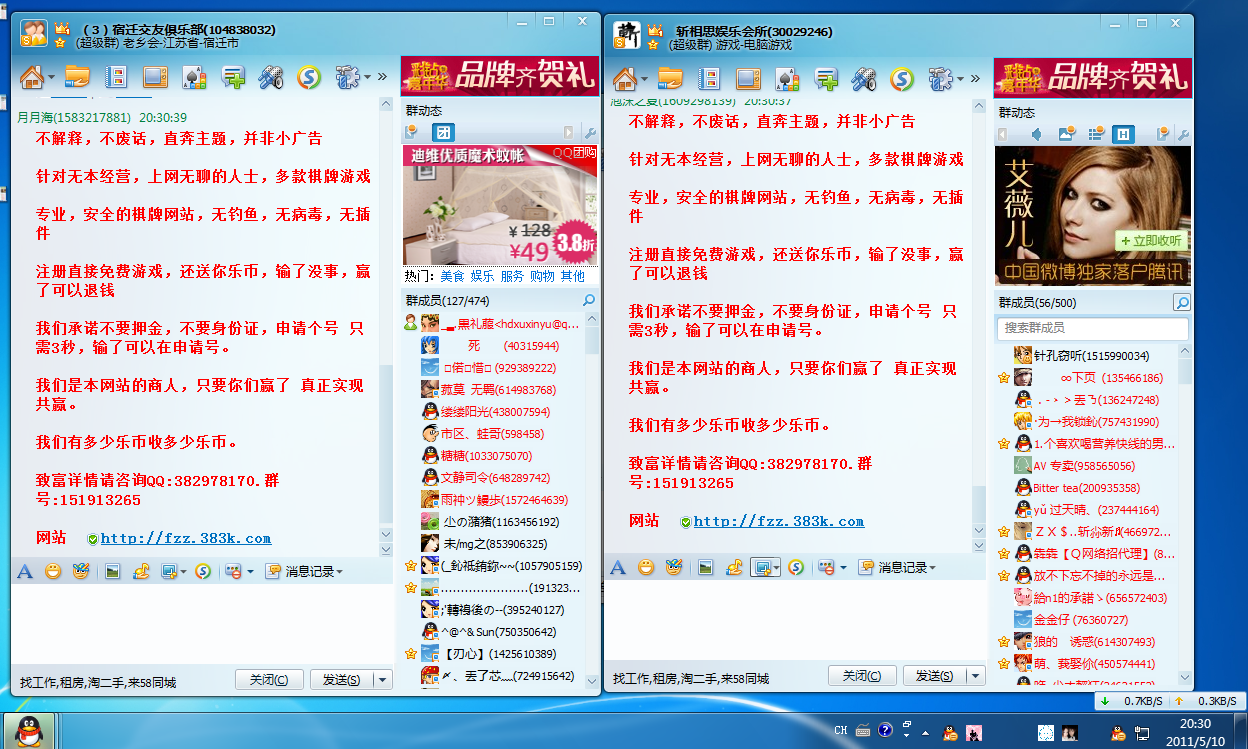Screen dimensions: 1248x749
Task: Open 购物 category under group-buy ad
Action: [542, 276]
